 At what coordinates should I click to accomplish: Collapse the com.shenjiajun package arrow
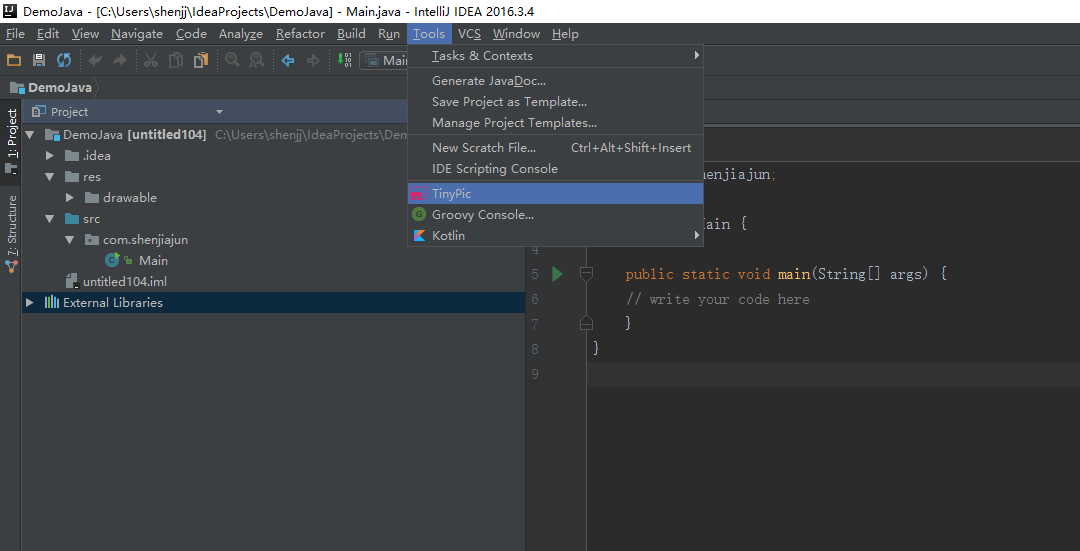pyautogui.click(x=70, y=240)
